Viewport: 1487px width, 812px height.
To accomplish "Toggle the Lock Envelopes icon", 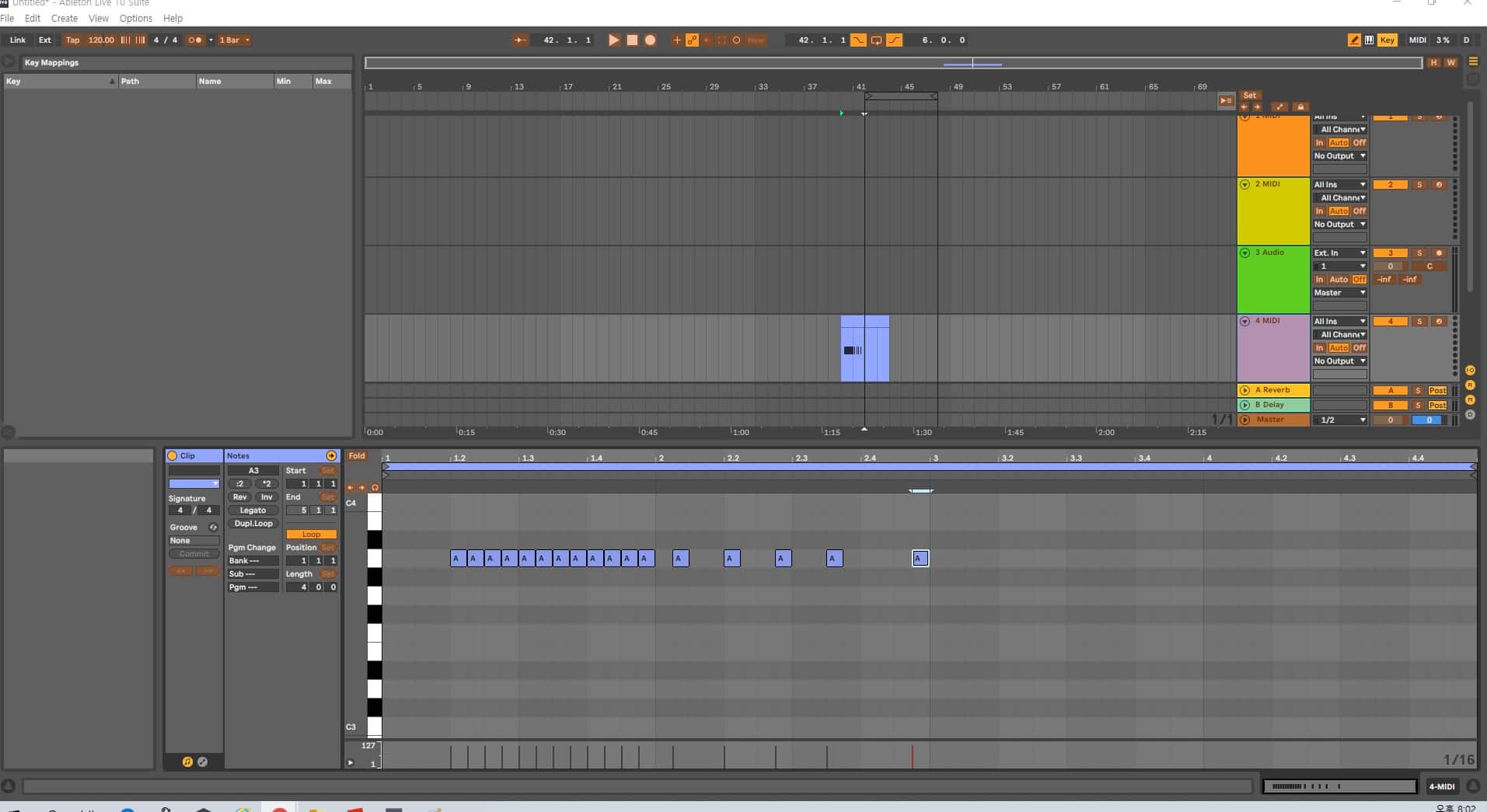I will (1300, 106).
